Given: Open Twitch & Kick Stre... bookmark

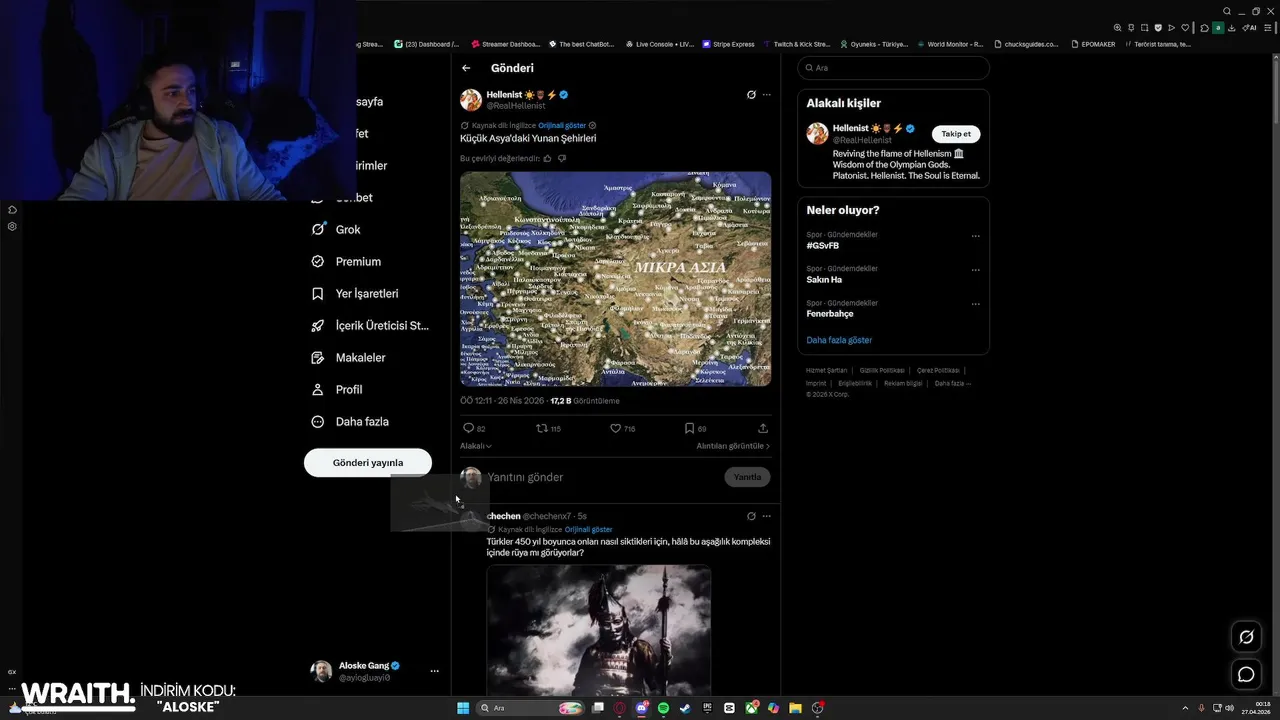Looking at the screenshot, I should [797, 44].
